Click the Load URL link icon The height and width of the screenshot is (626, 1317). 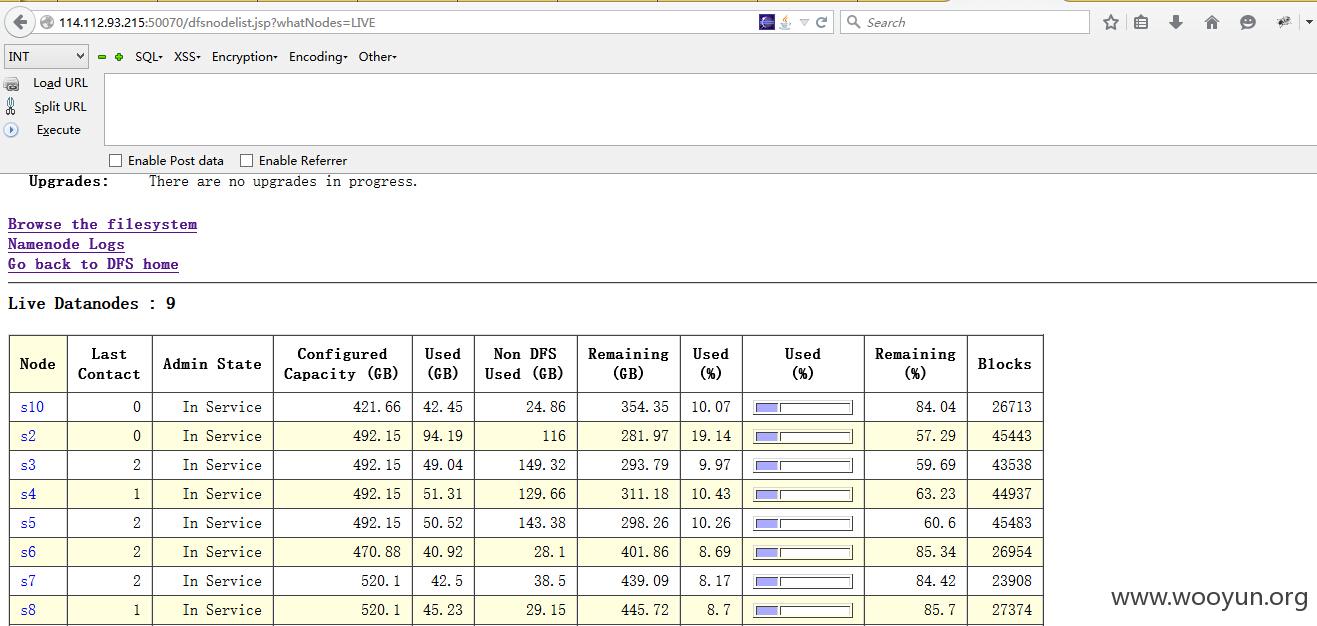(12, 84)
